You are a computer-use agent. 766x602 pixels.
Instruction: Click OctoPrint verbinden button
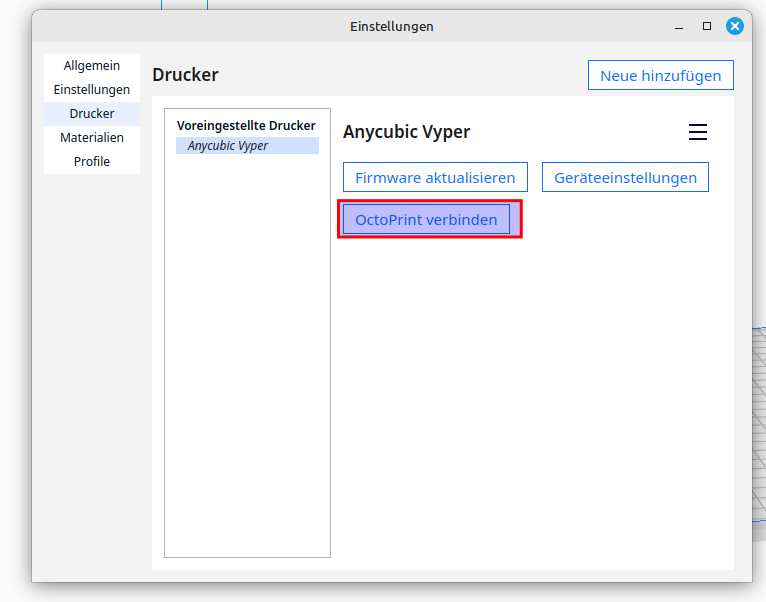[426, 220]
